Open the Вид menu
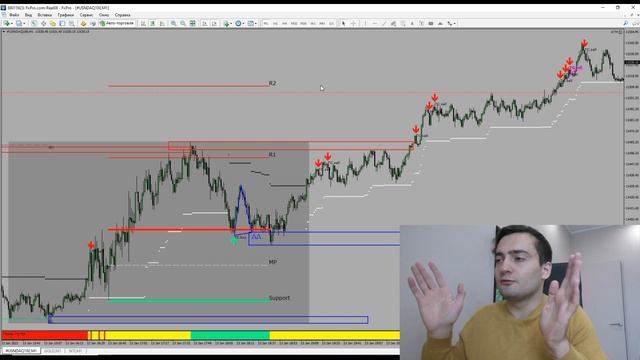The height and width of the screenshot is (360, 640). pyautogui.click(x=28, y=15)
